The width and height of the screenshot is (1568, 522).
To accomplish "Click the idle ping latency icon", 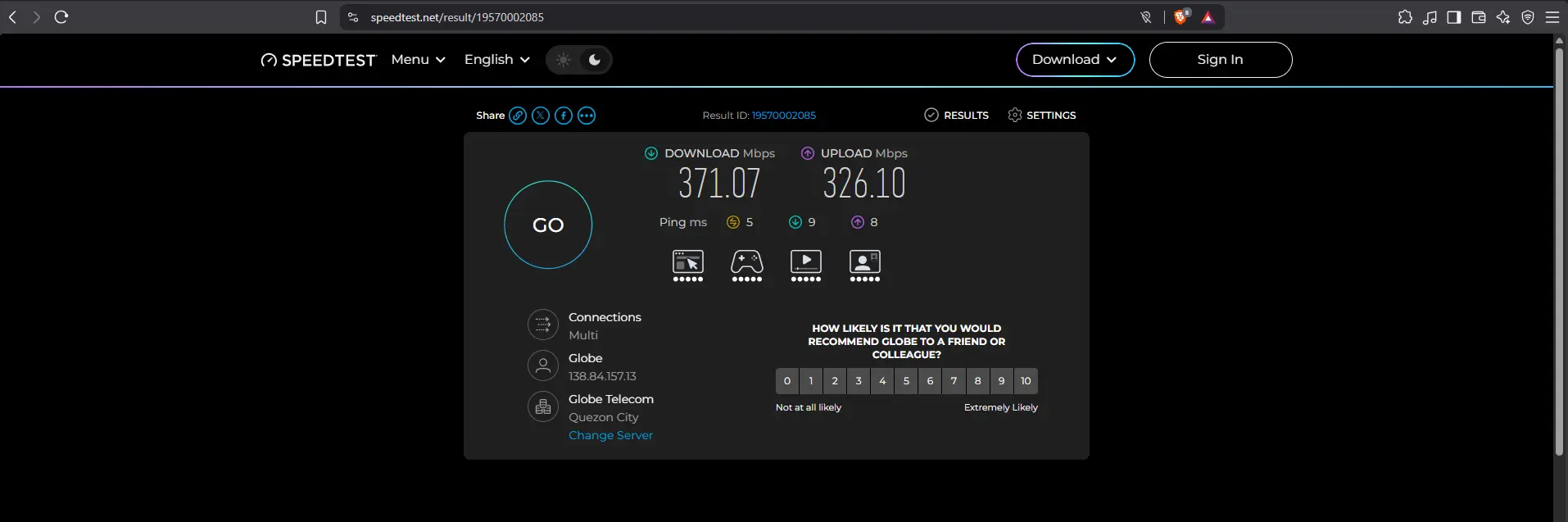I will (733, 222).
